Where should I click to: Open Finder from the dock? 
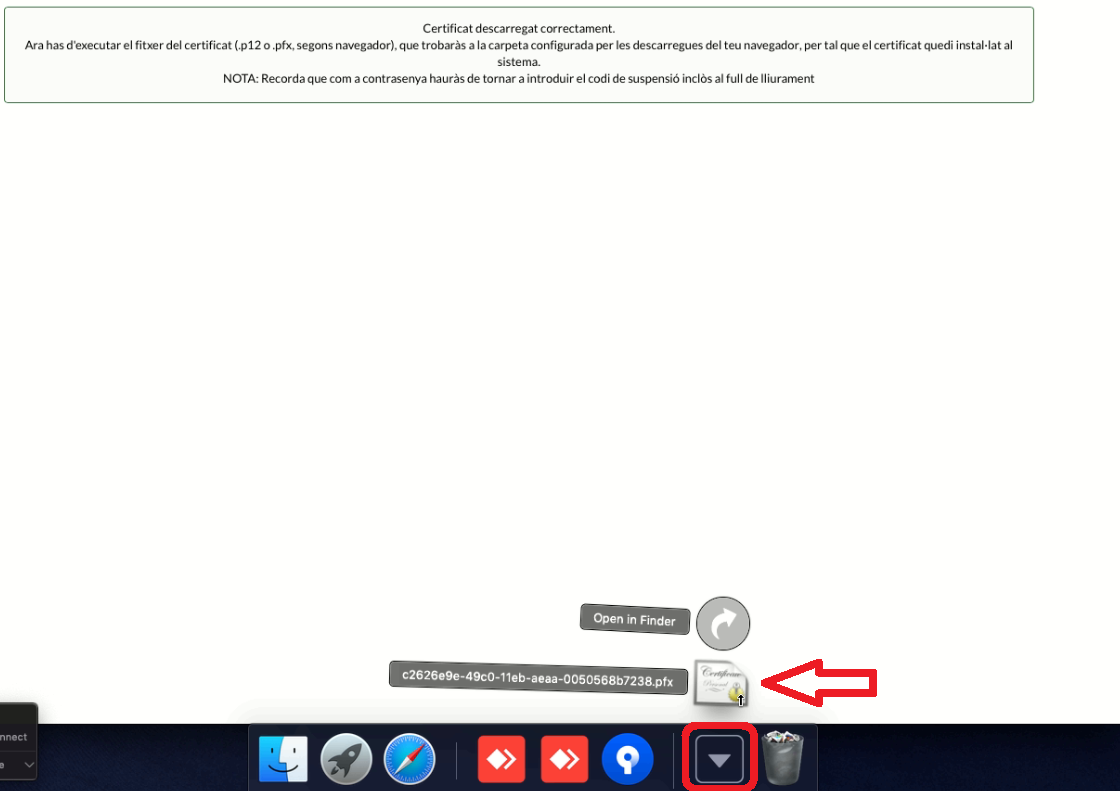(283, 759)
